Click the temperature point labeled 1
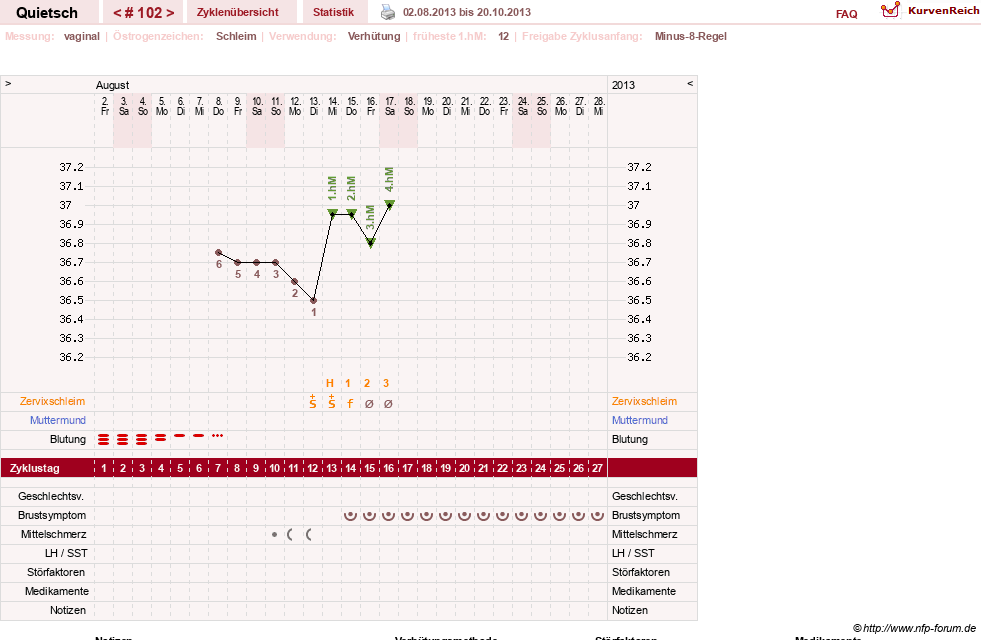Screen dimensions: 981x640 click(313, 300)
